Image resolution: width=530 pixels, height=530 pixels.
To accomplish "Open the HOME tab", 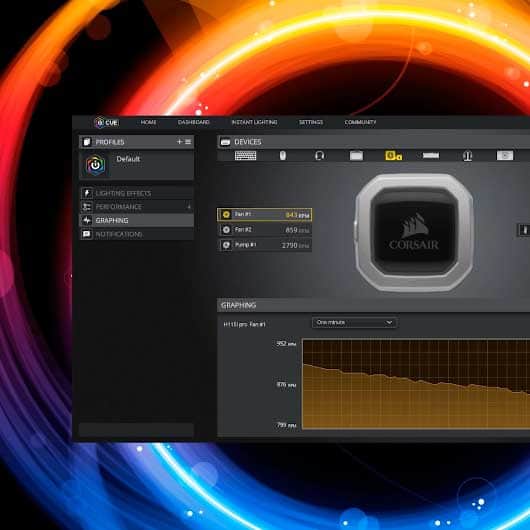I will pyautogui.click(x=148, y=122).
